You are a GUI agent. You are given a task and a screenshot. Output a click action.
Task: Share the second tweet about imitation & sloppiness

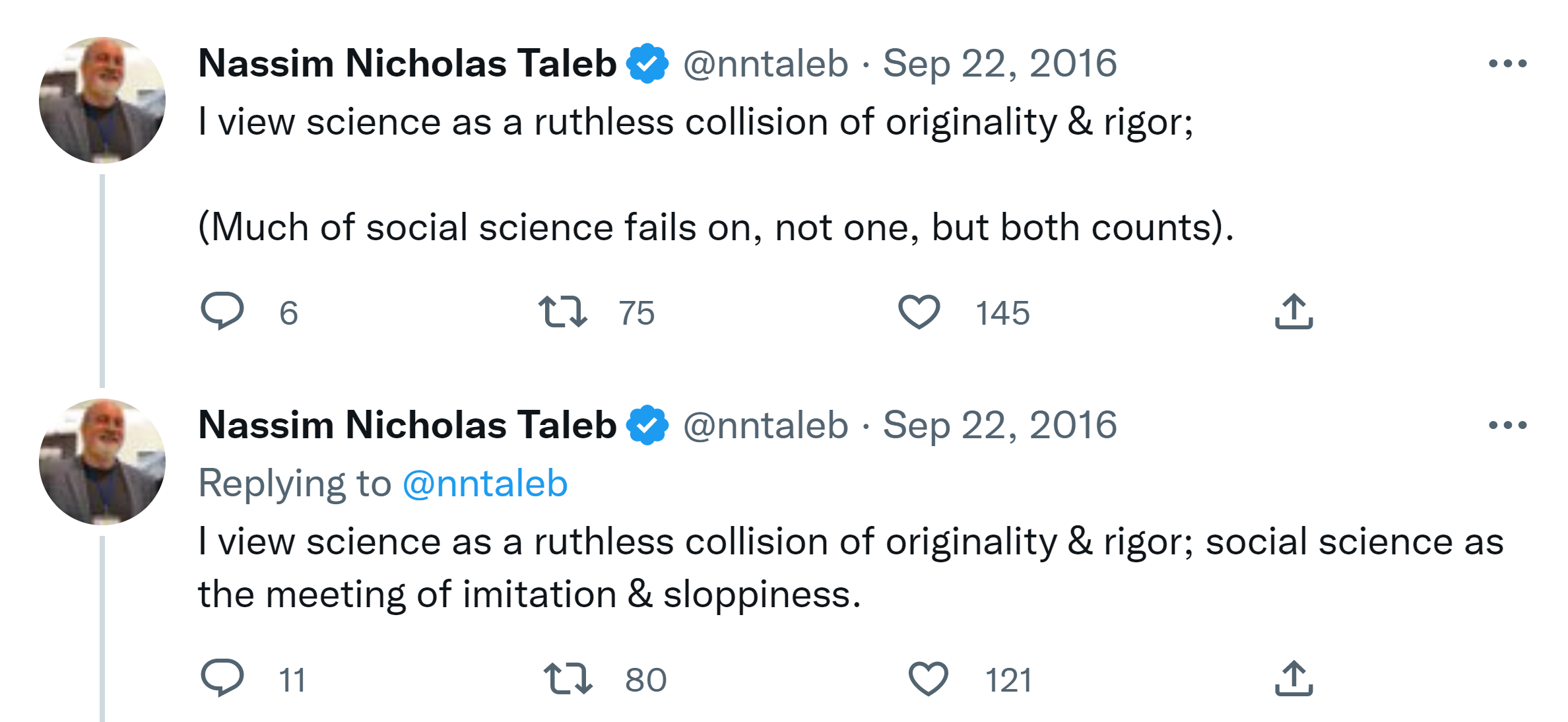tap(1293, 678)
